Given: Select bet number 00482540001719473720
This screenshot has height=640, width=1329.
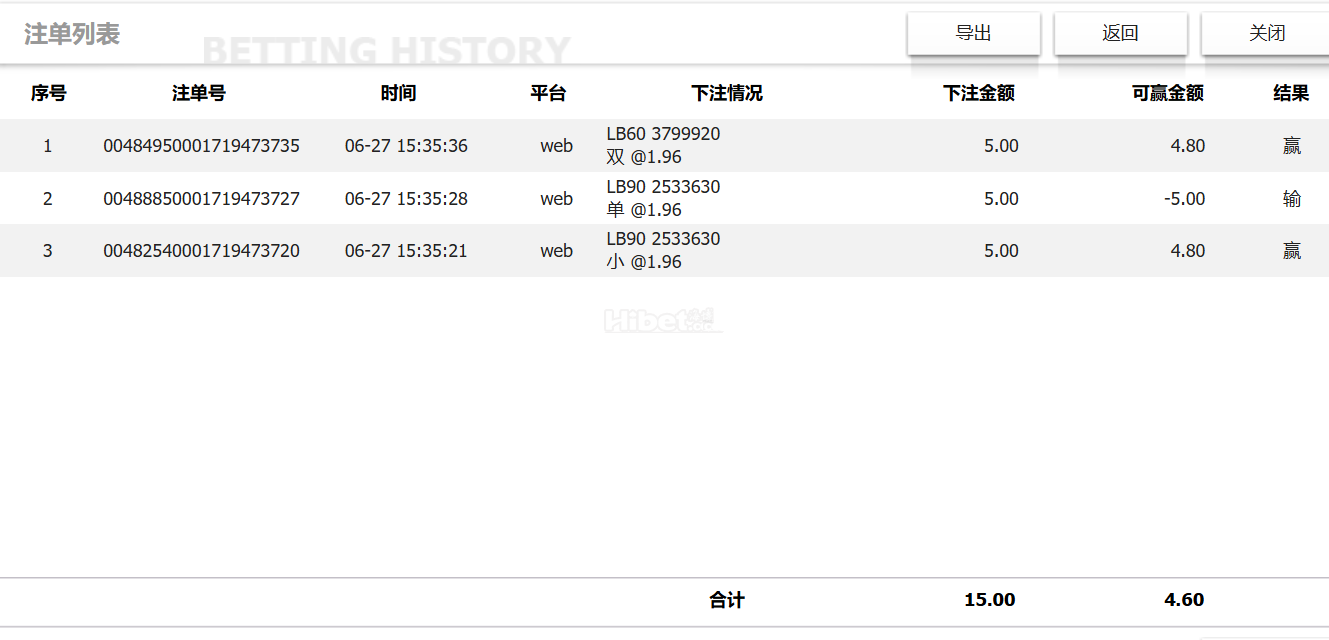Looking at the screenshot, I should tap(202, 251).
